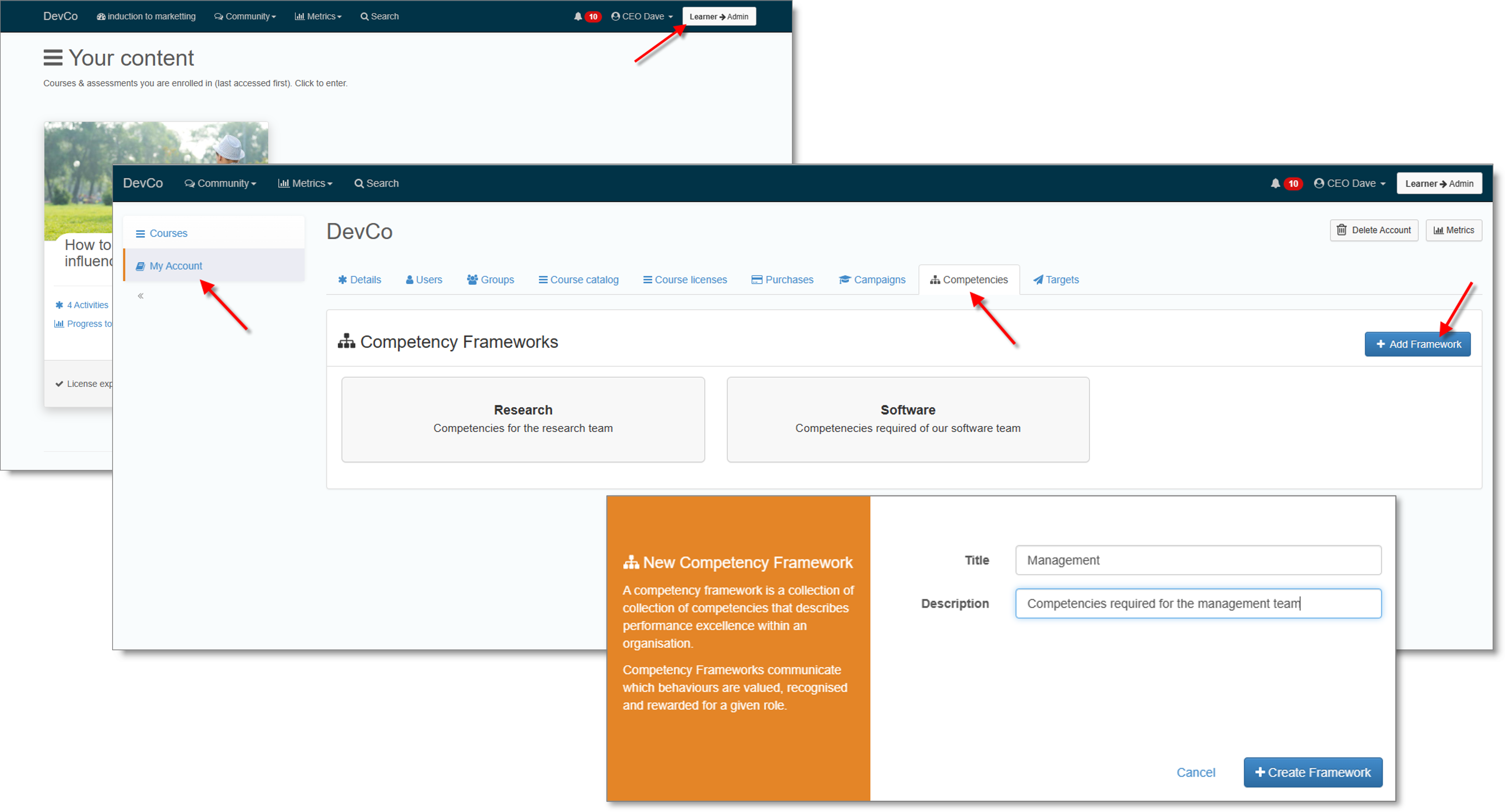This screenshot has height=812, width=1505.
Task: Click the Search magnifier in front navbar
Action: 359,183
